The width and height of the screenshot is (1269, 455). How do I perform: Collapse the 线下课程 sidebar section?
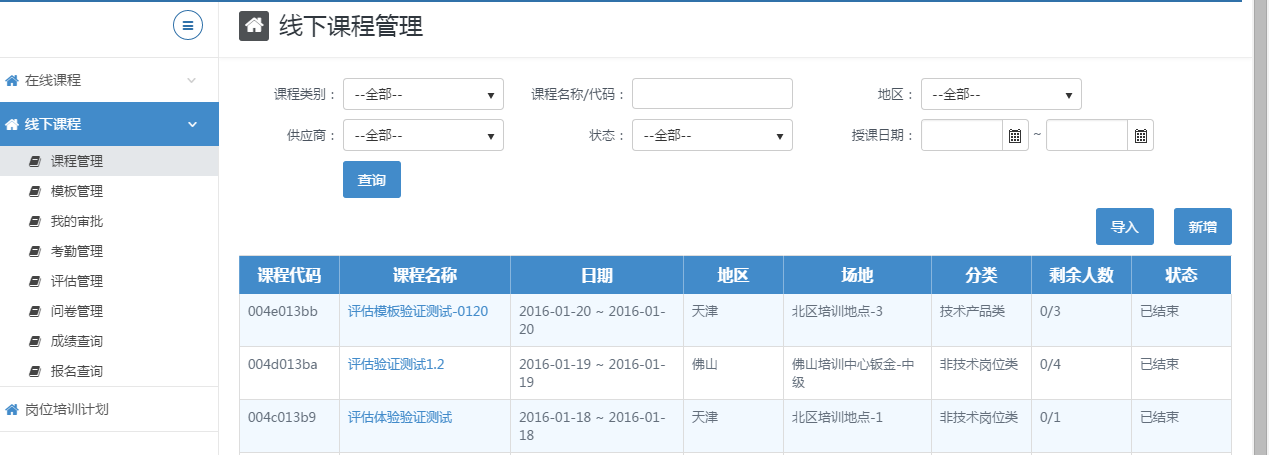click(x=192, y=124)
